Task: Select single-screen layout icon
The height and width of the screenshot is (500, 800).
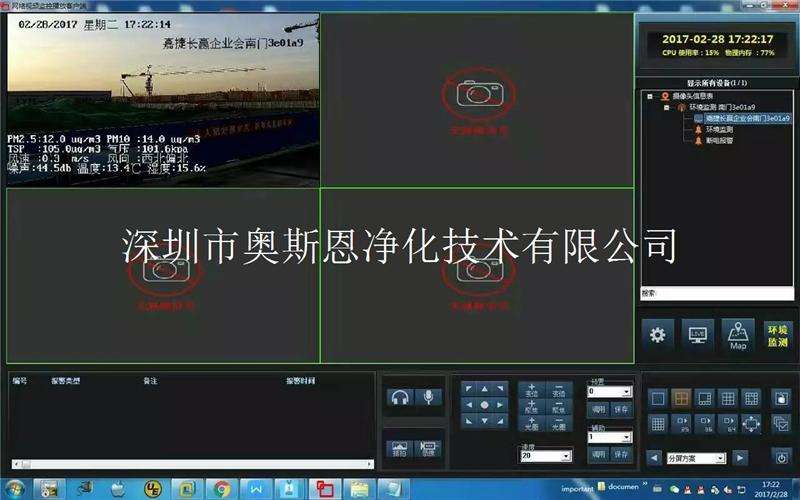Action: [x=658, y=398]
